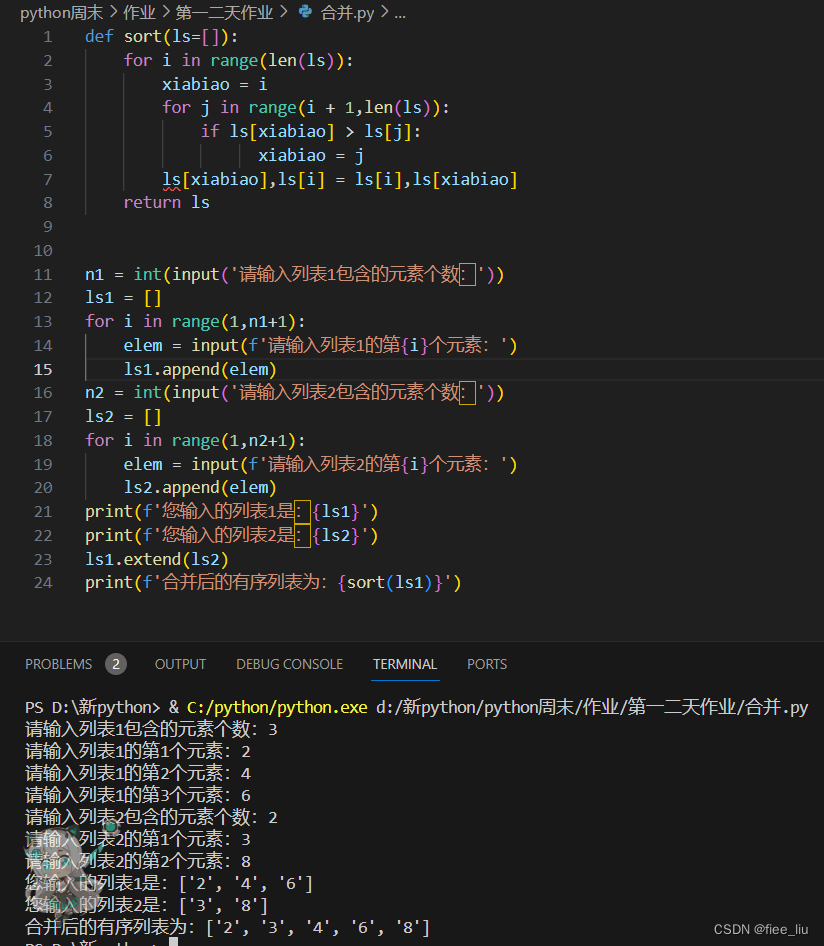Image resolution: width=824 pixels, height=946 pixels.
Task: Click the python周末 breadcrumb segment
Action: [62, 12]
